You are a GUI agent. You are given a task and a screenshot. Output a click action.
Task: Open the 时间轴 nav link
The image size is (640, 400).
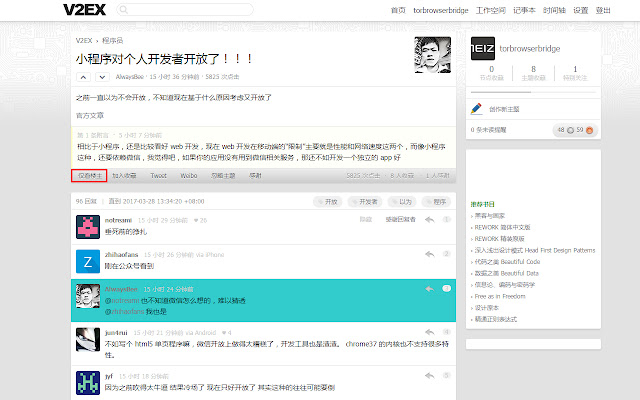(x=554, y=10)
